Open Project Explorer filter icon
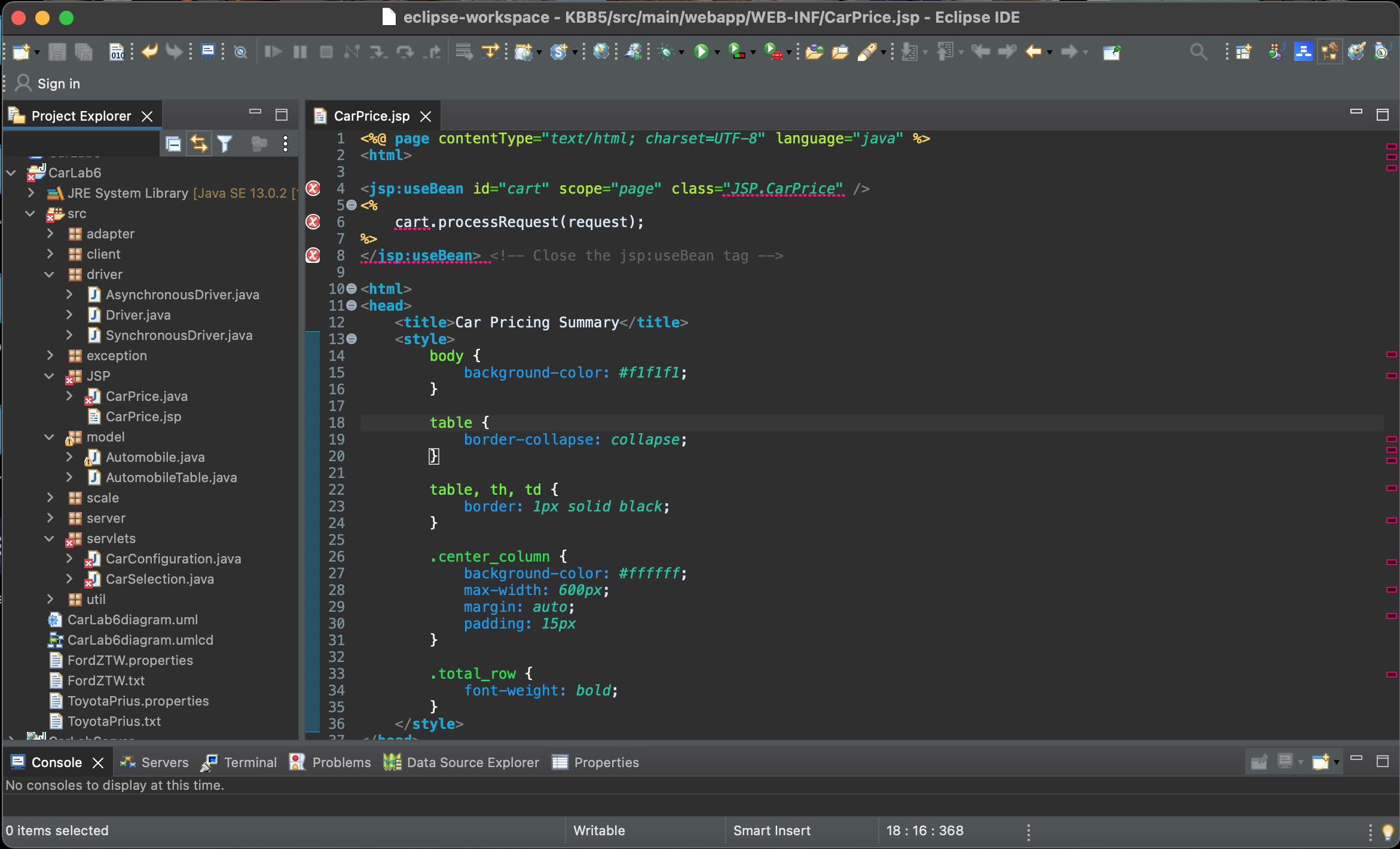This screenshot has height=849, width=1400. tap(225, 144)
